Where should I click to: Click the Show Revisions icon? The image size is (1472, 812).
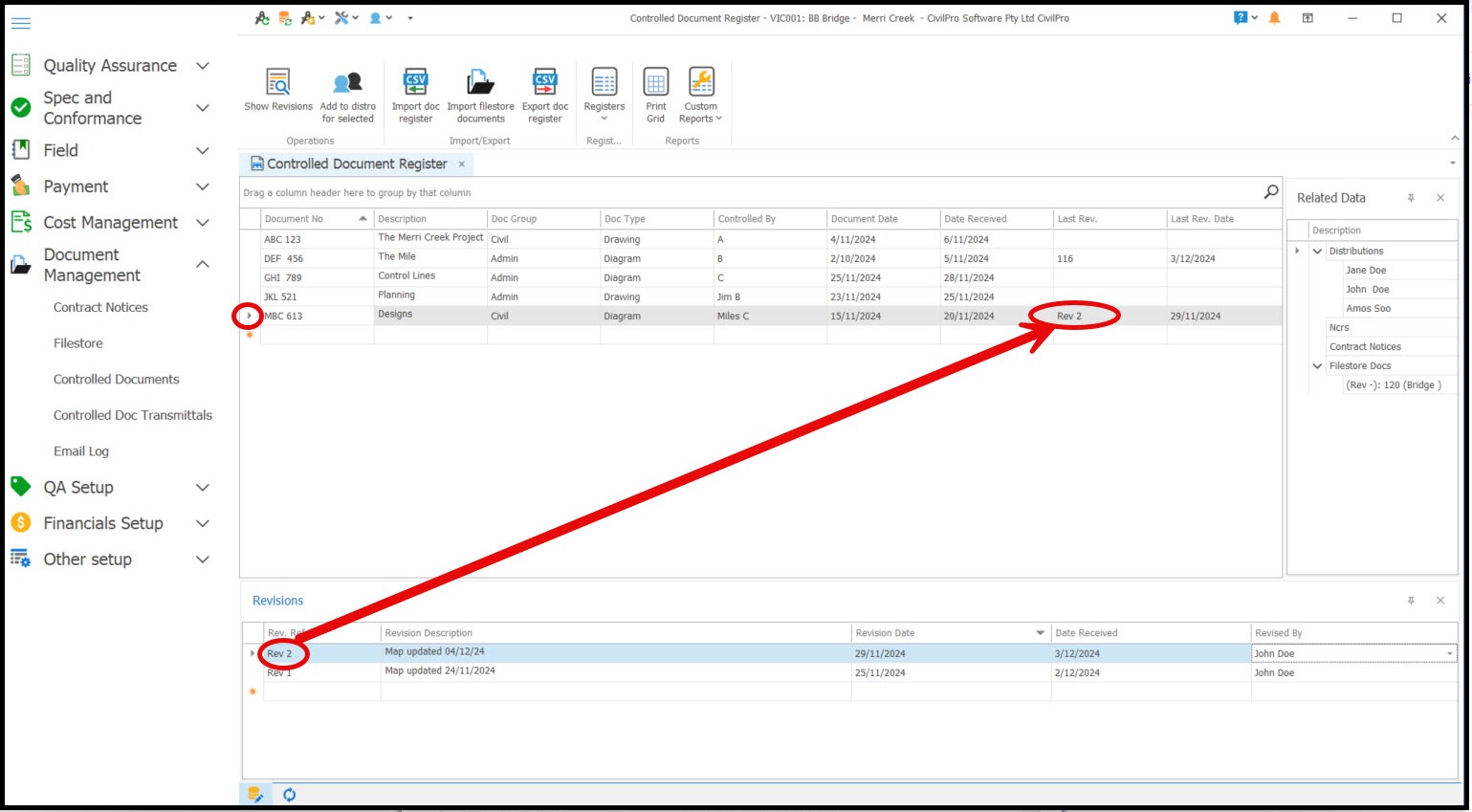click(278, 83)
